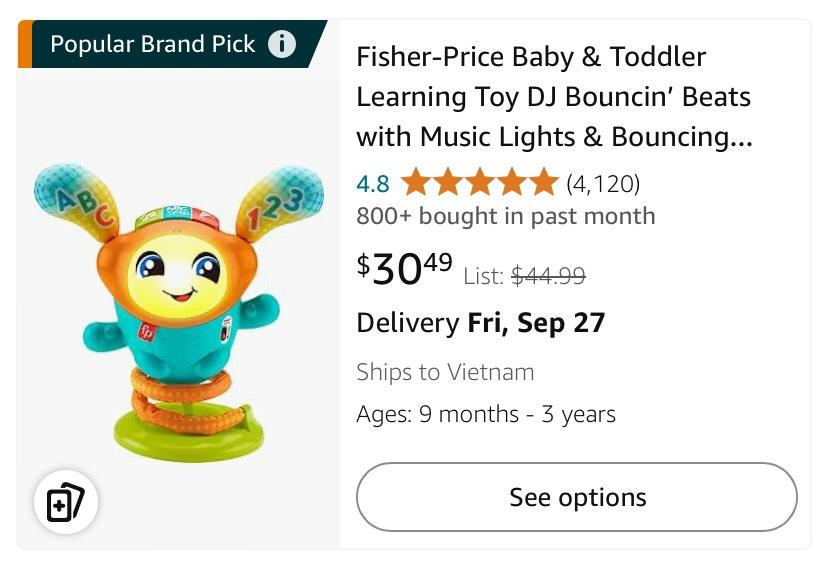Click the Ships to Vietnam text

point(445,372)
